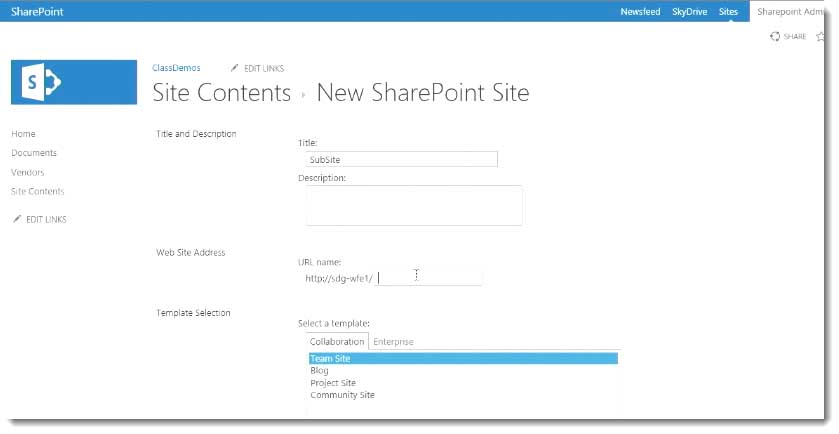
Task: Click the http://sdg-wfe1/ URL prefix
Action: point(339,278)
